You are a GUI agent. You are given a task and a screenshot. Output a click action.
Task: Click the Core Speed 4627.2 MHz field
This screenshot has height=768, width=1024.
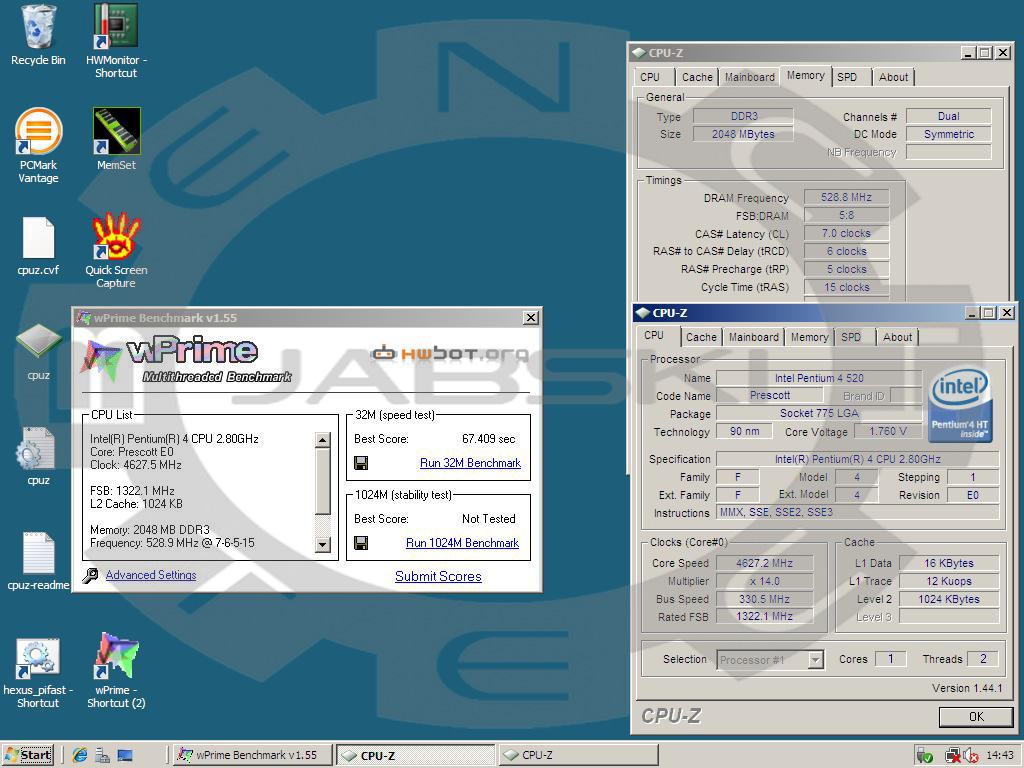pos(765,563)
